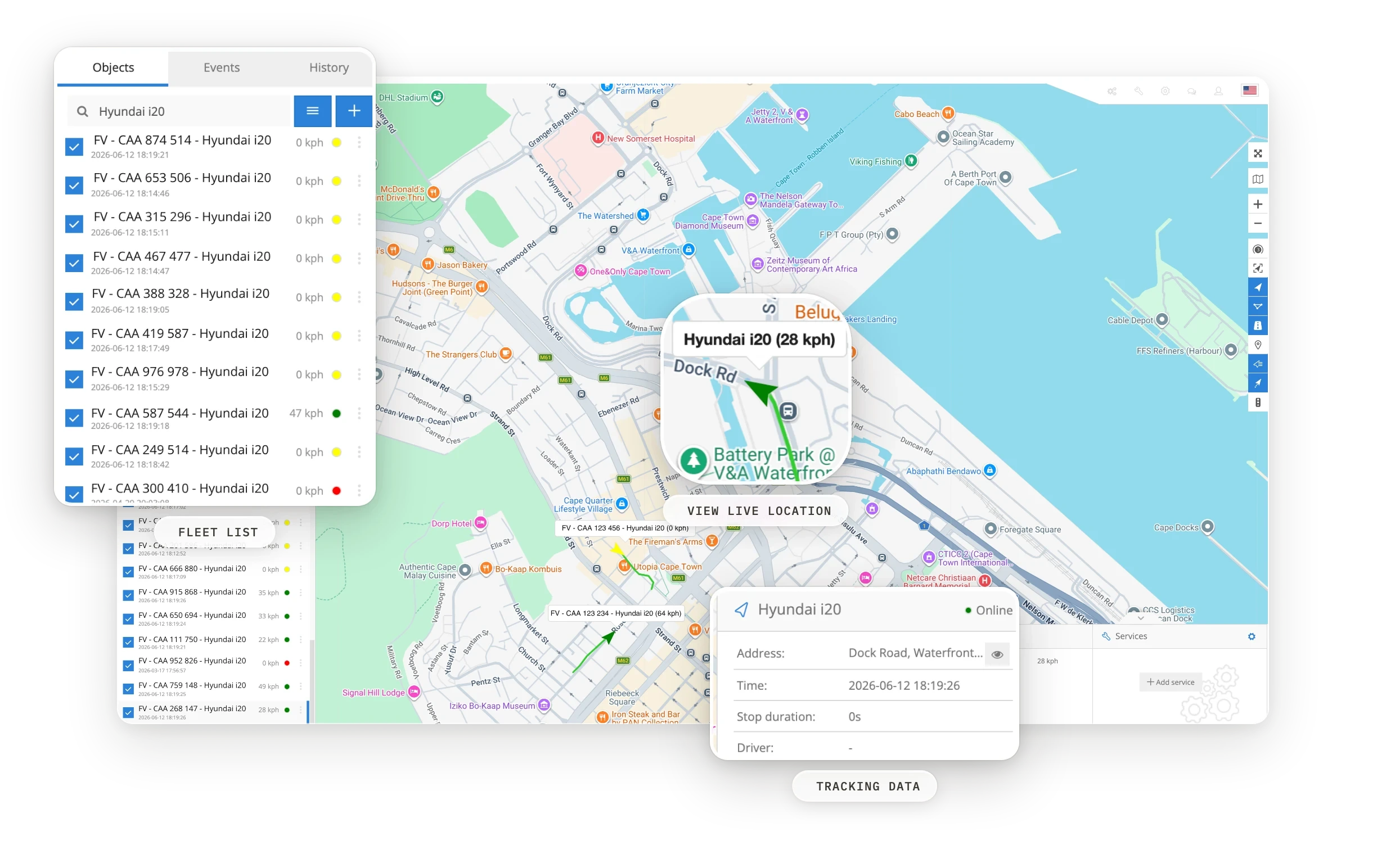Open options menu for CAA 467 477
This screenshot has width=1386, height=868.
[359, 259]
